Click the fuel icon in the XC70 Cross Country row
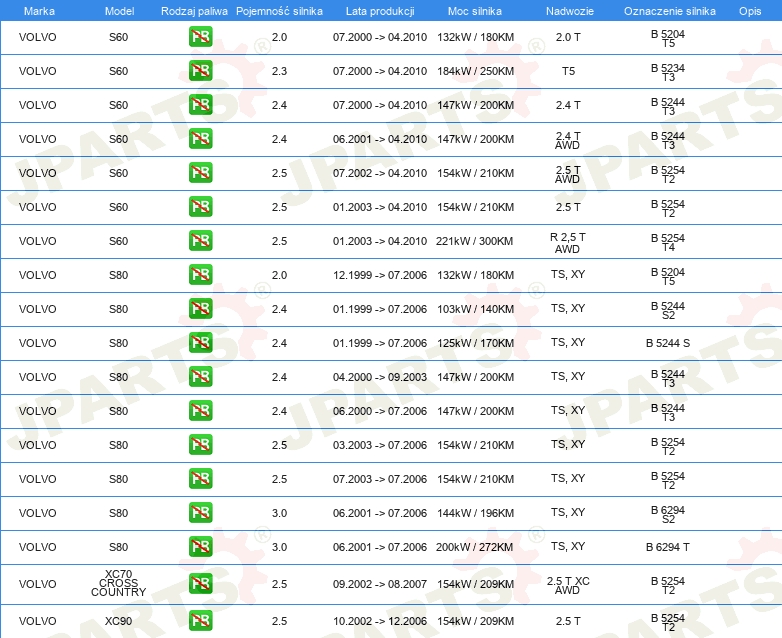 coord(200,584)
